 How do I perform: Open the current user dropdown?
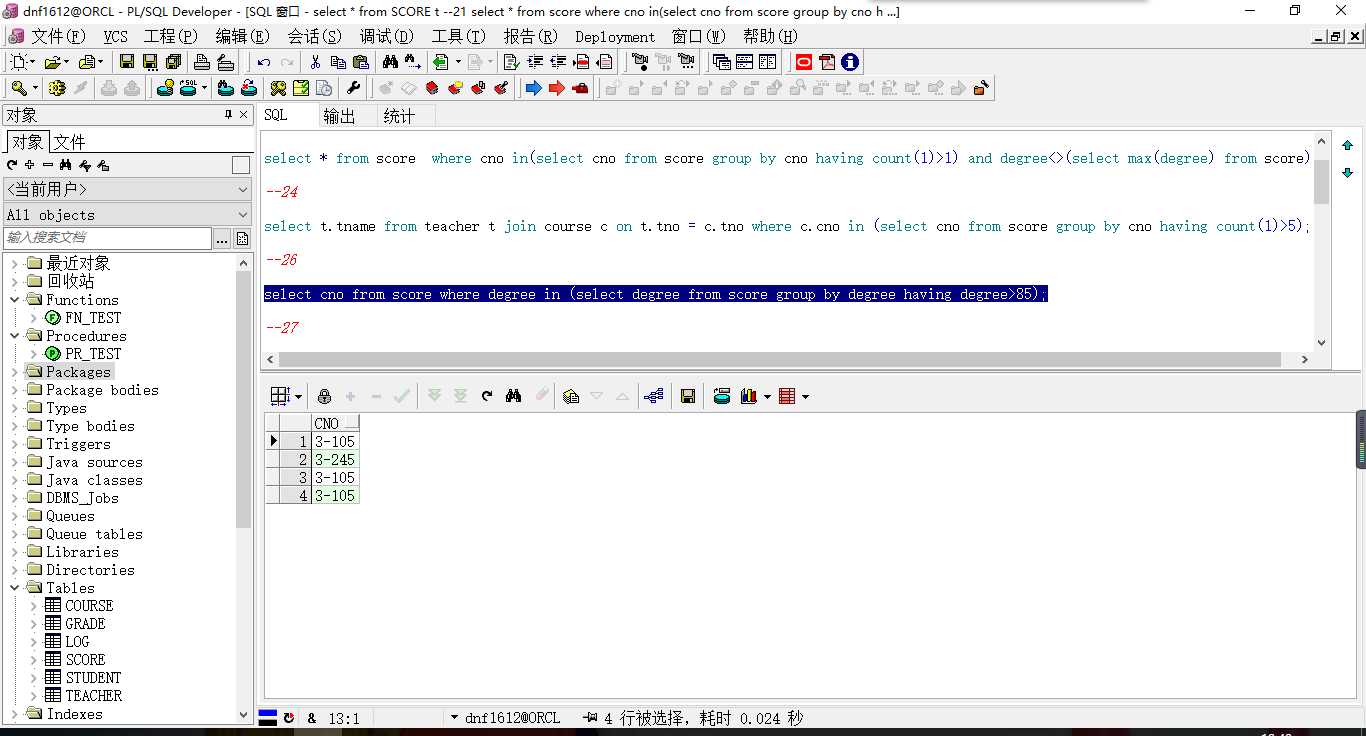127,189
